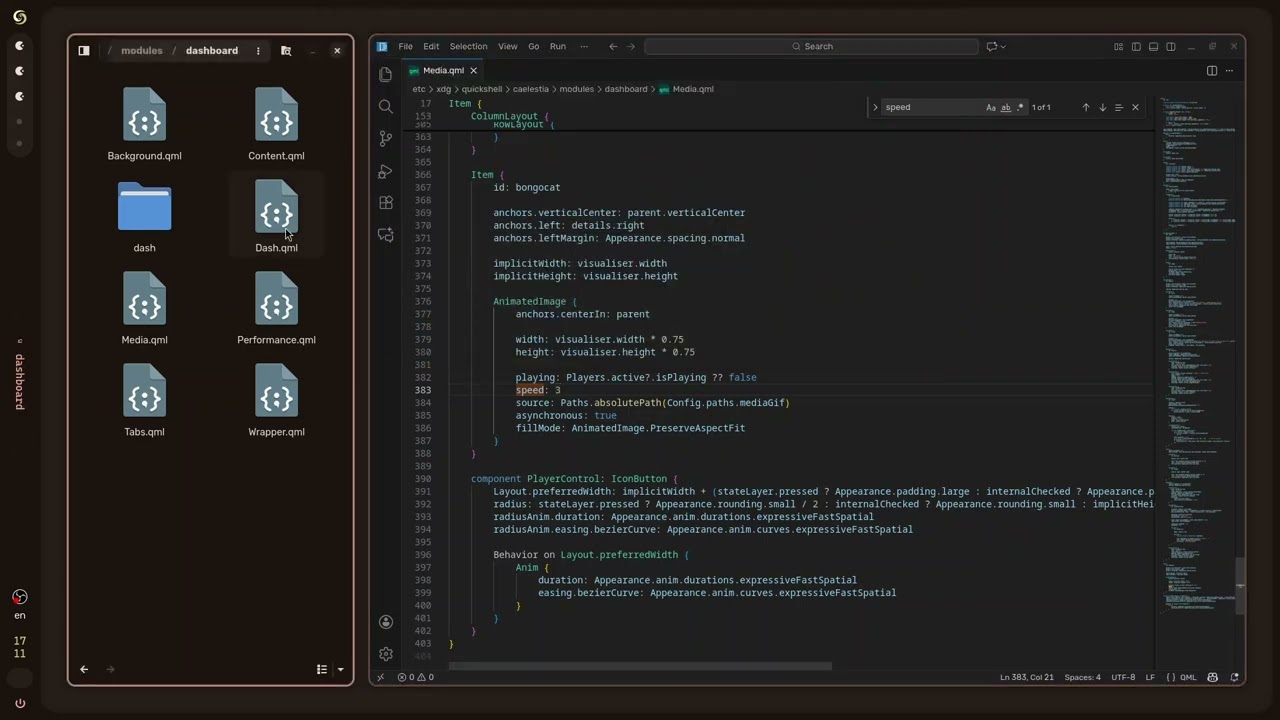The width and height of the screenshot is (1280, 720).
Task: Open the Accounts icon in the activity bar
Action: coord(386,621)
